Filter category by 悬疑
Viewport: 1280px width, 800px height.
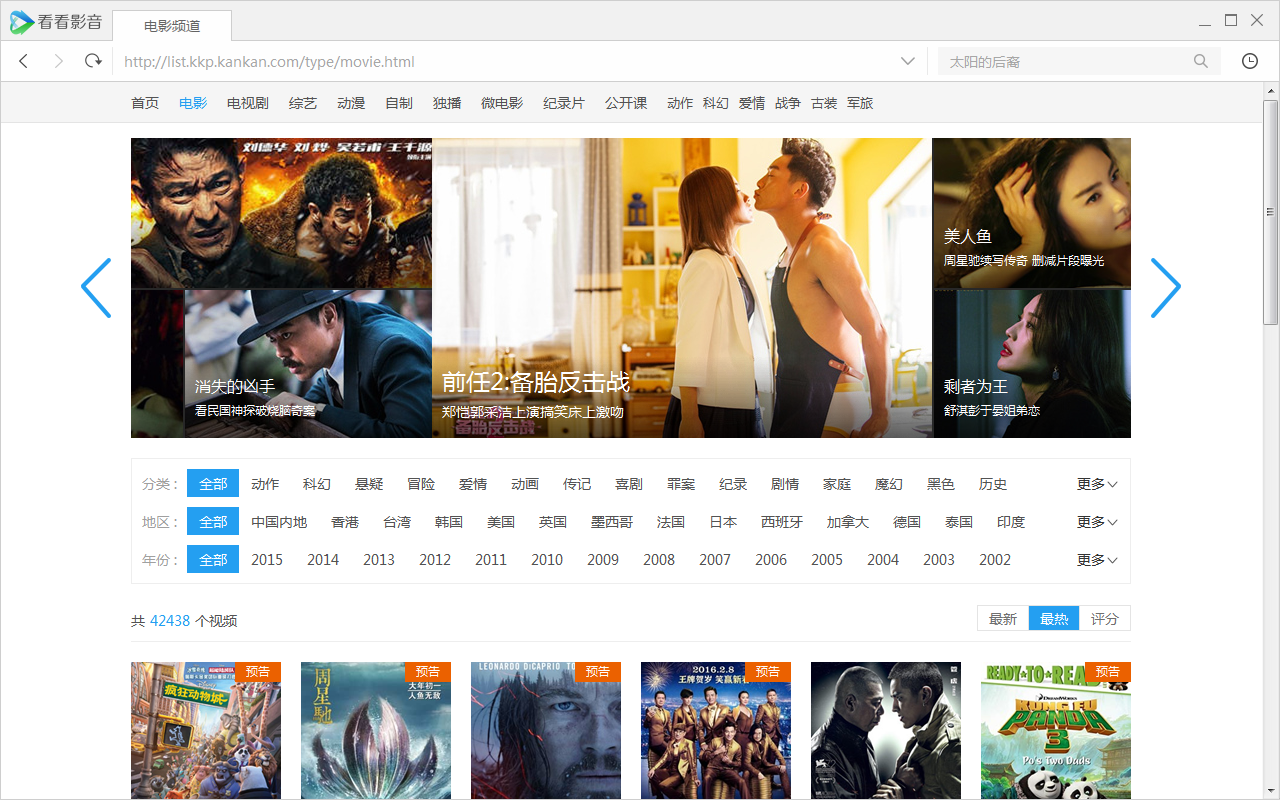pos(369,484)
